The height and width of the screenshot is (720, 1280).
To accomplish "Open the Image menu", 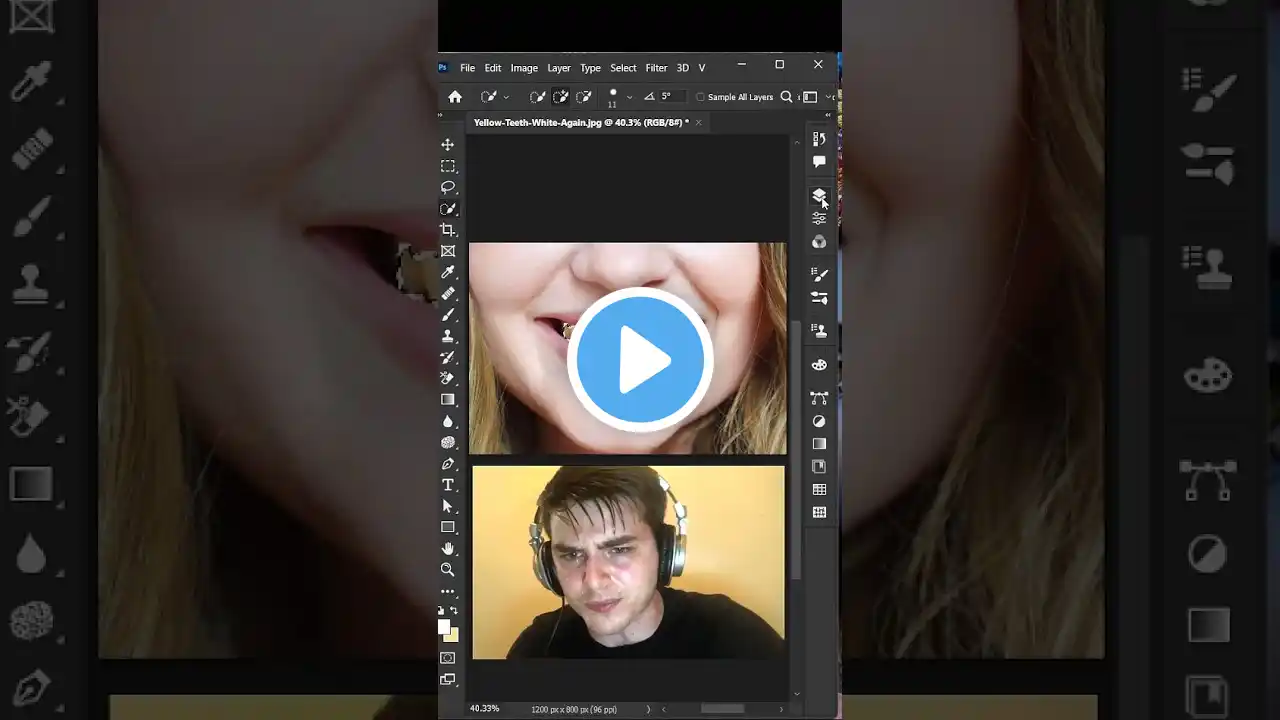I will click(524, 68).
